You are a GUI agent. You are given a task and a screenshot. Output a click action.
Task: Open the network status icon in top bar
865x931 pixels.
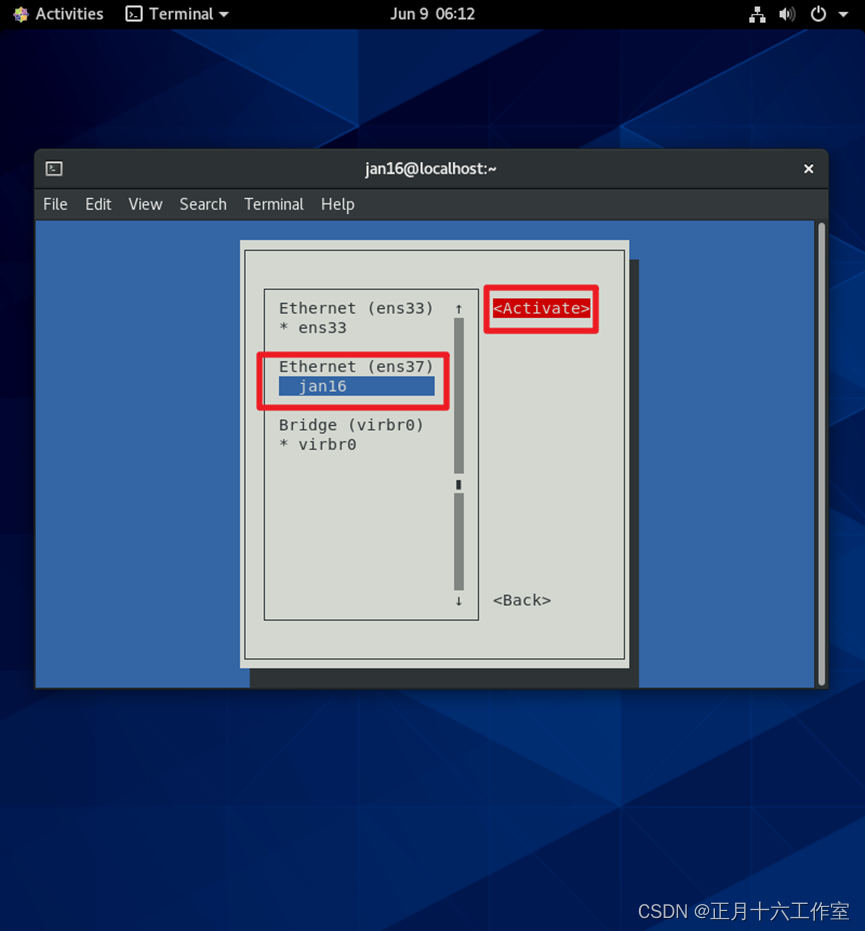tap(757, 14)
